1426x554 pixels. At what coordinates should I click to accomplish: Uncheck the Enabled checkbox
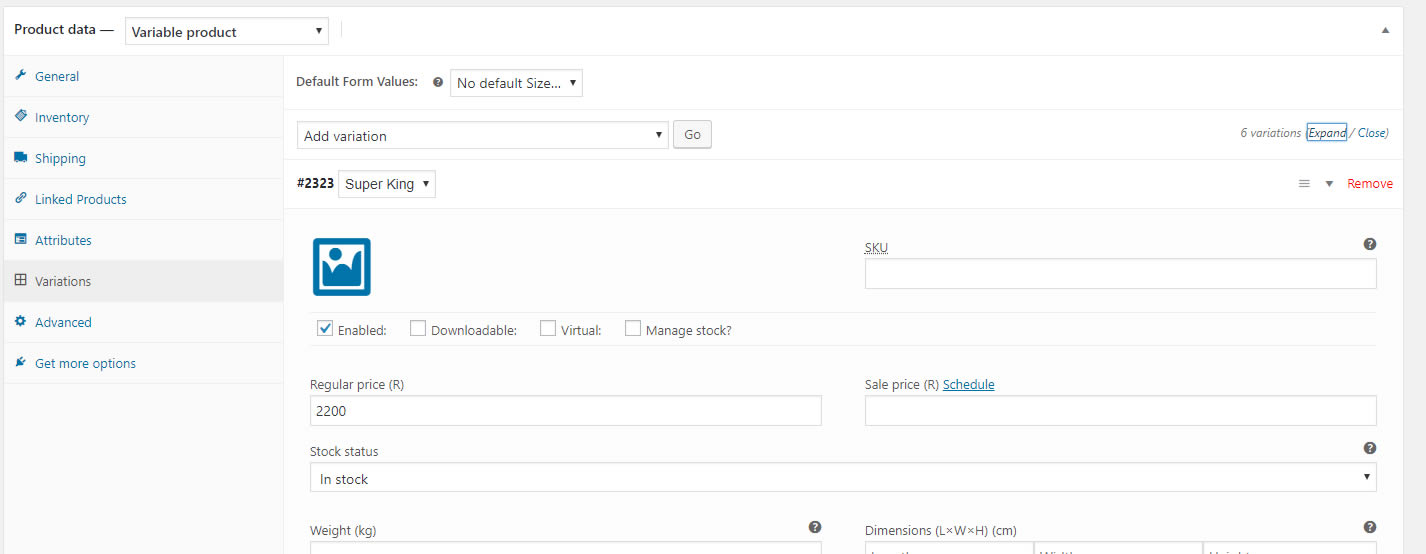[x=325, y=328]
